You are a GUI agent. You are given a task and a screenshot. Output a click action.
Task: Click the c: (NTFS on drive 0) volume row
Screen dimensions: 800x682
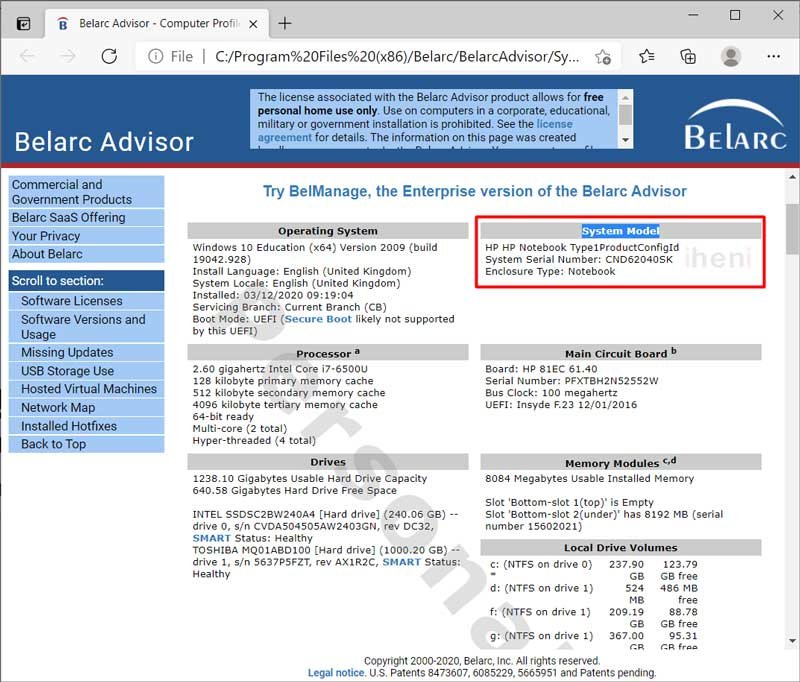594,570
